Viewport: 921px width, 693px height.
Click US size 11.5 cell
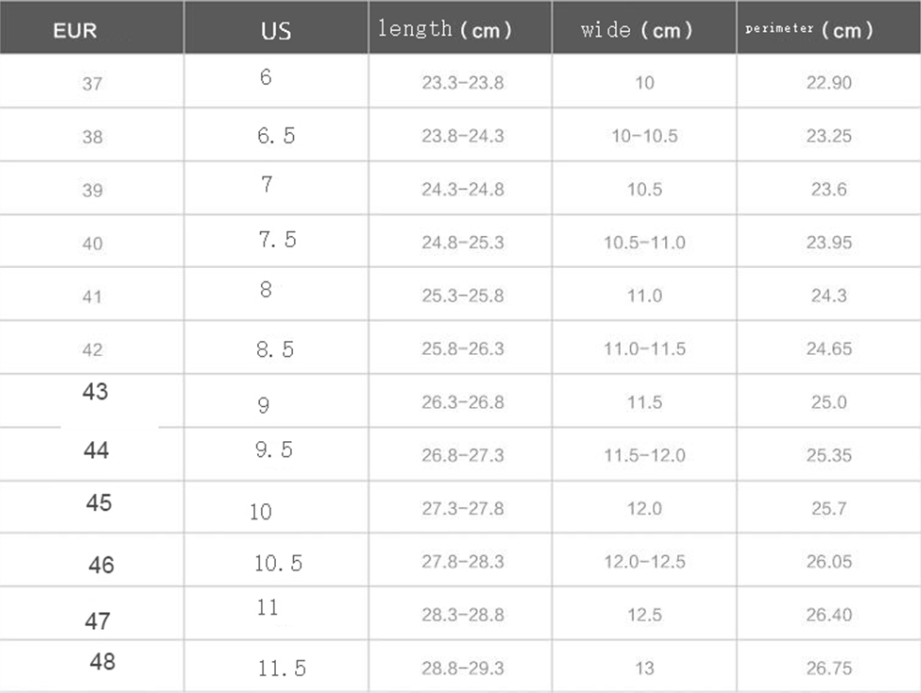pos(280,669)
